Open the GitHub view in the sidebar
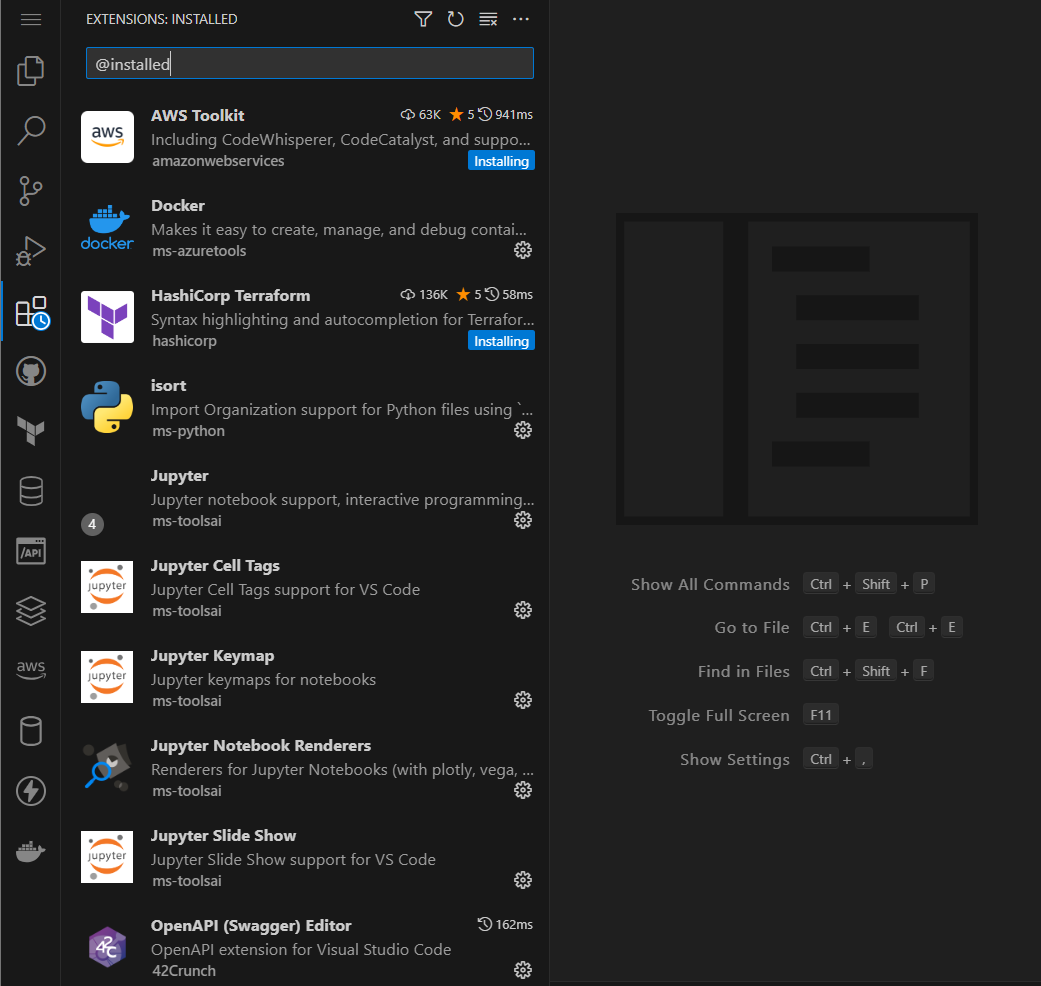 click(x=30, y=371)
